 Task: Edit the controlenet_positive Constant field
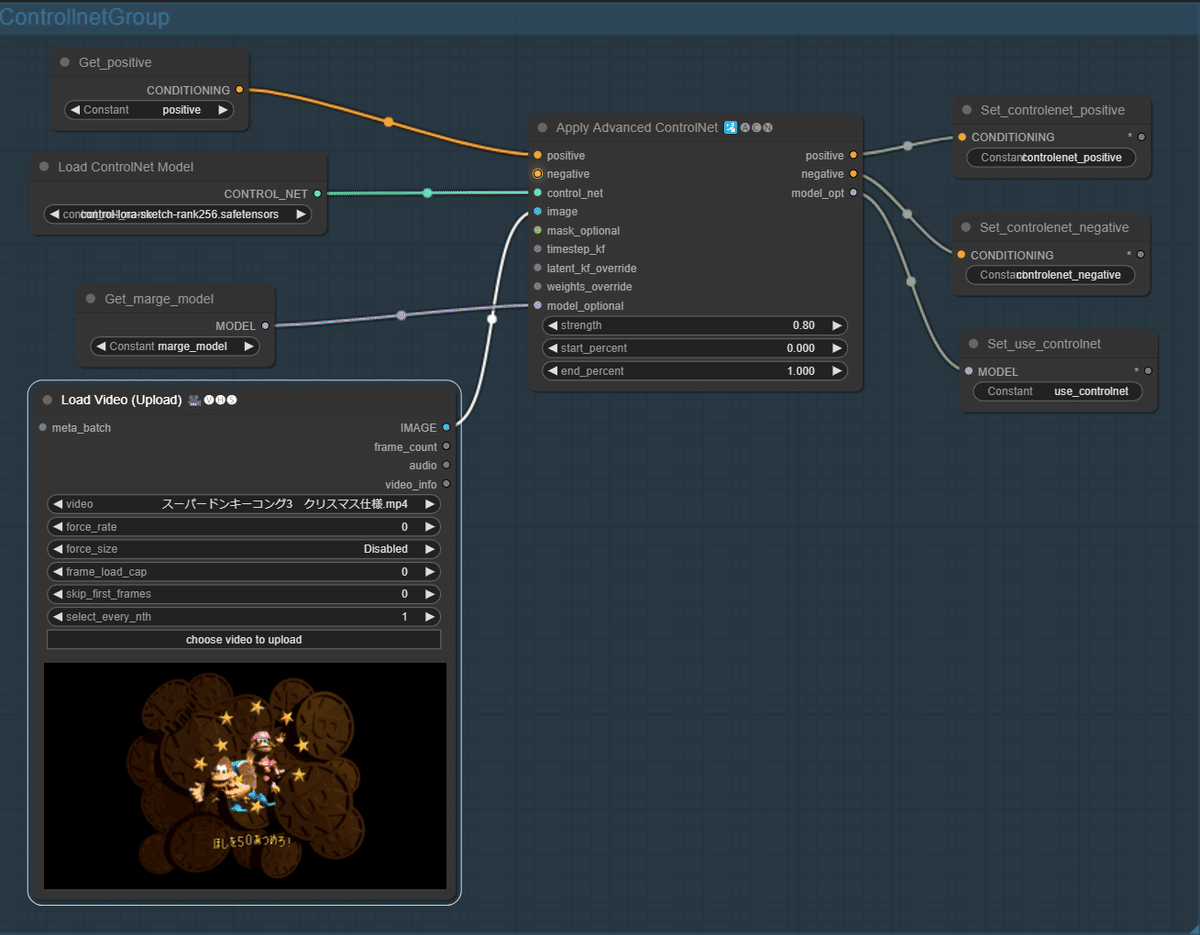(1051, 157)
